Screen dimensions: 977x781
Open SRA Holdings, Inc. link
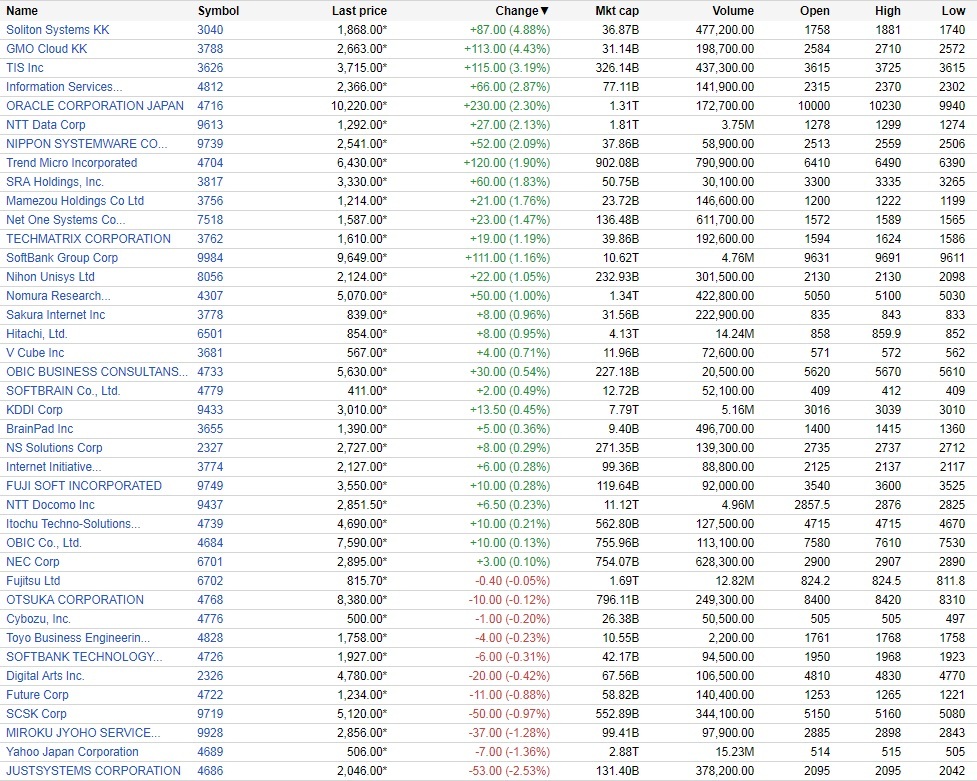[x=55, y=182]
